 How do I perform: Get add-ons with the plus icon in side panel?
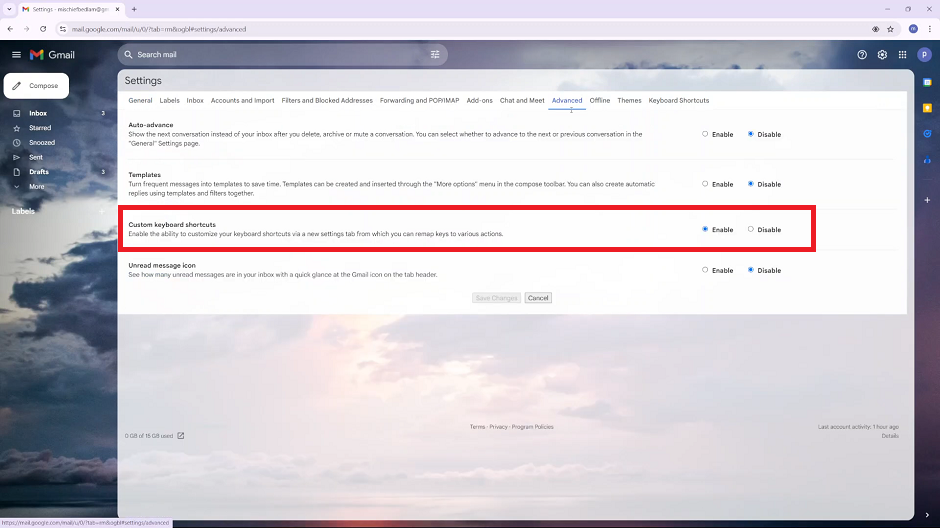pos(927,200)
